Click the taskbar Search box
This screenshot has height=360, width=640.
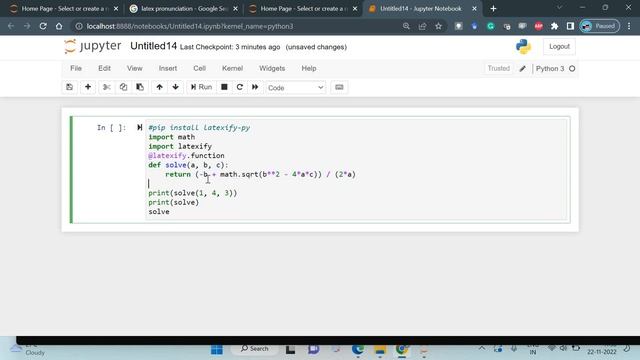[255, 349]
